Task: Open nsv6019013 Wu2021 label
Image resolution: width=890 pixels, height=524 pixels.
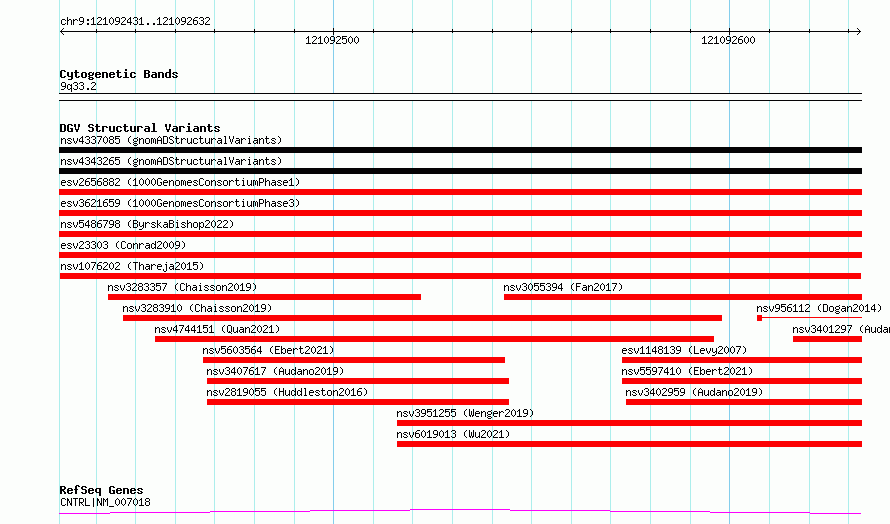Action: tap(453, 434)
